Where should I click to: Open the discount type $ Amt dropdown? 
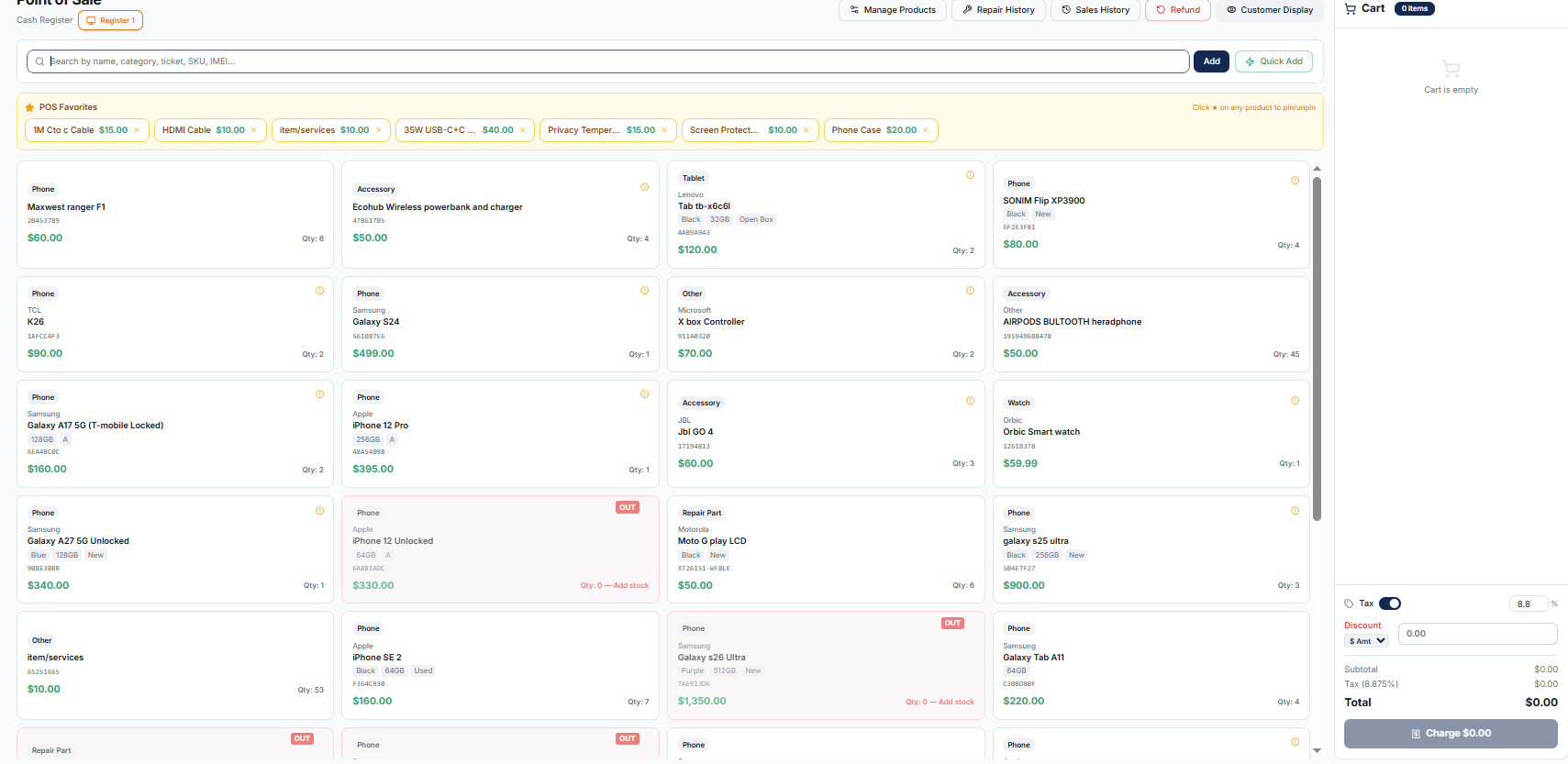click(1367, 641)
